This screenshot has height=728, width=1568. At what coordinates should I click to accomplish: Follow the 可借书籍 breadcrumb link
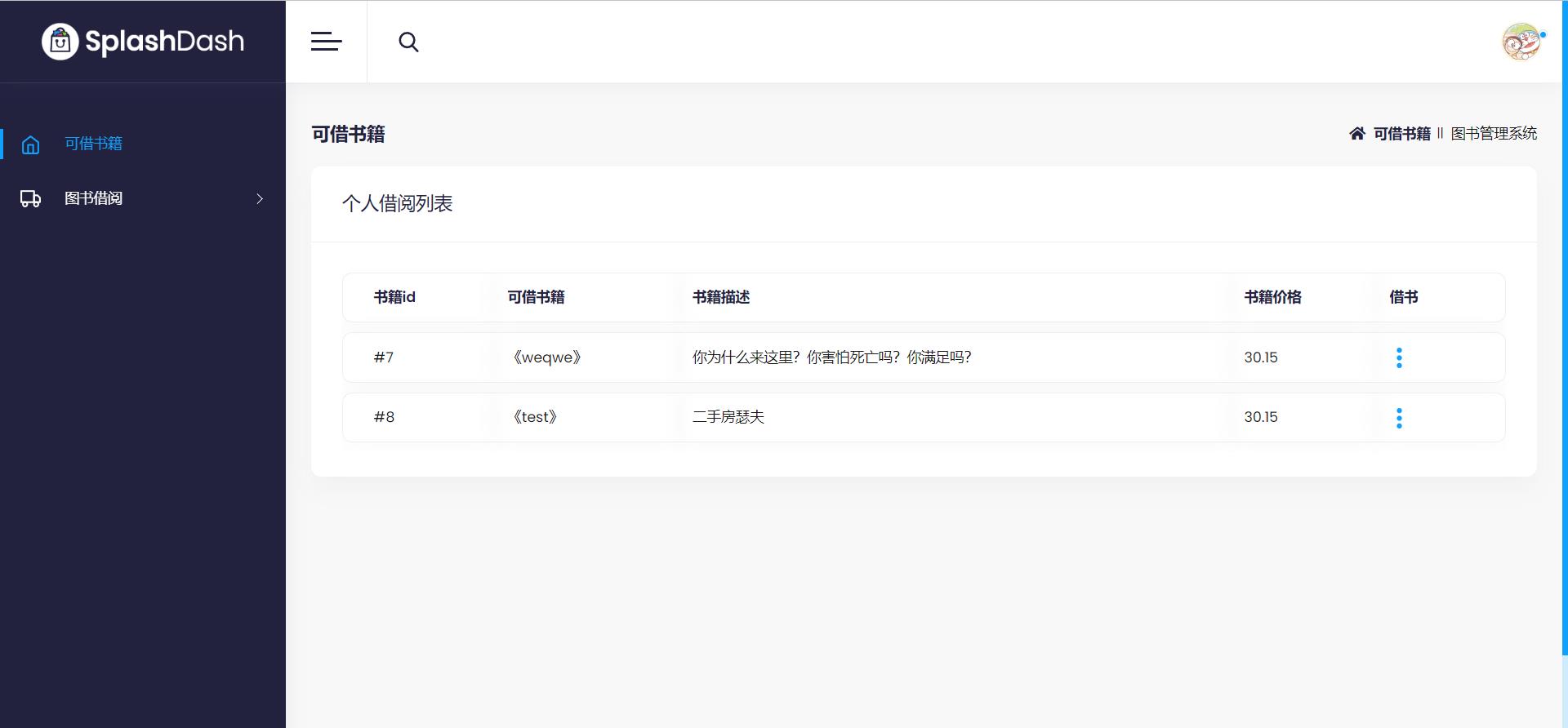pyautogui.click(x=1401, y=133)
